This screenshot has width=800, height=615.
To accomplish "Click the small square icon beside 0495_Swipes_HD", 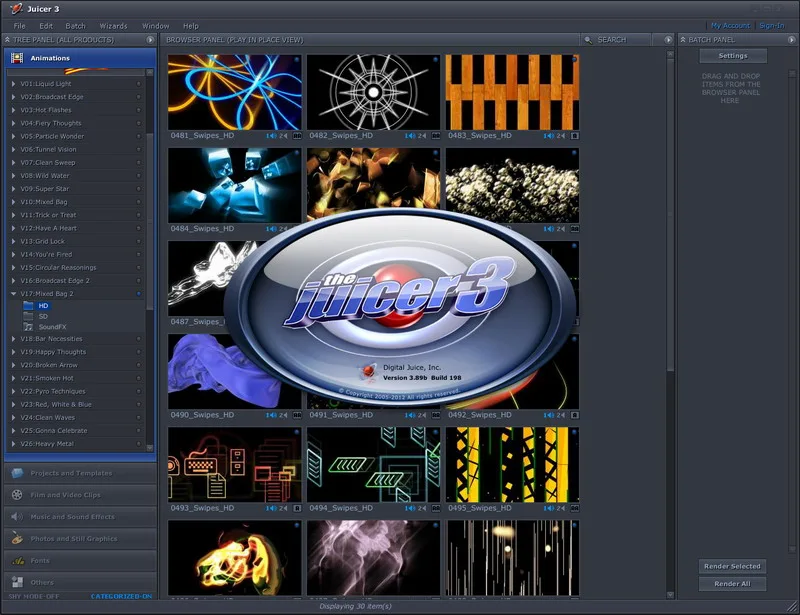I will (574, 508).
